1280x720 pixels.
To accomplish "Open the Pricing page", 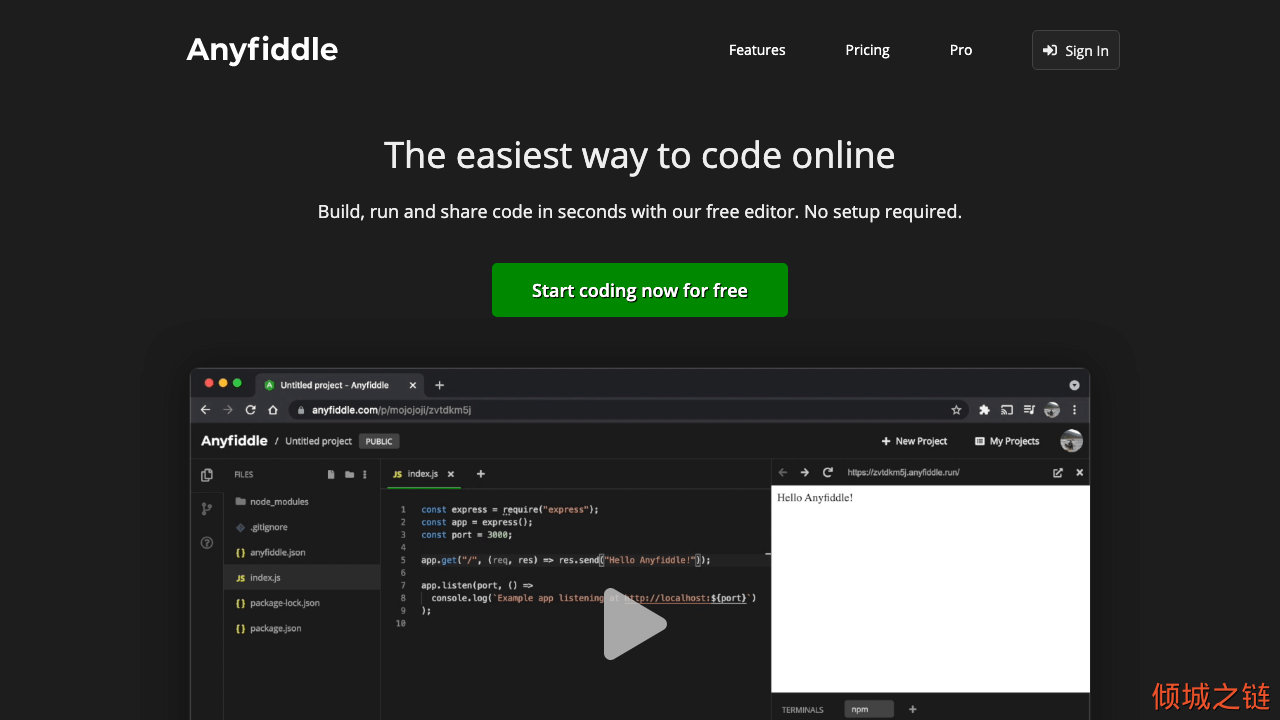I will (867, 50).
